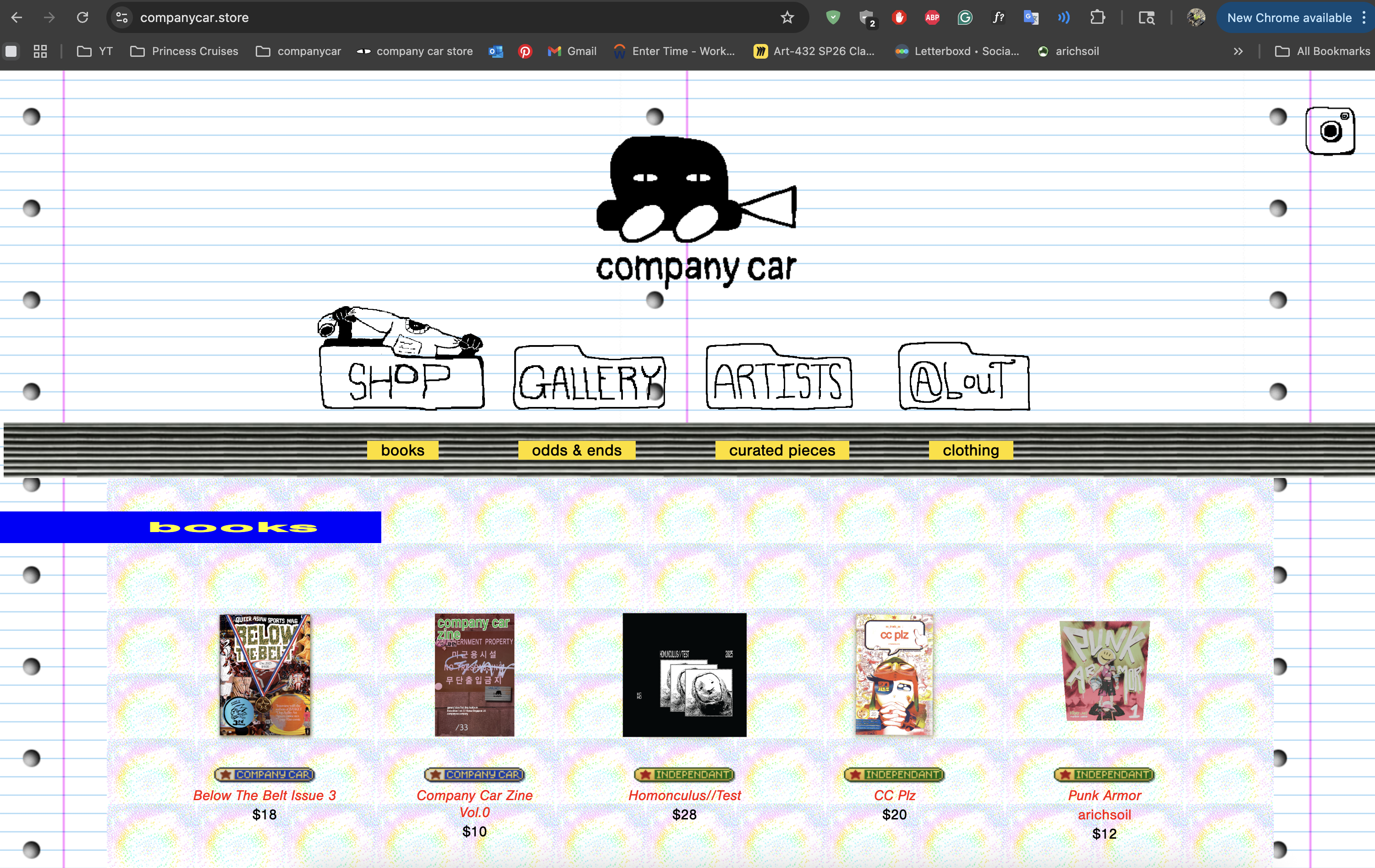Expand hidden bookmarks chevron
Image resolution: width=1375 pixels, height=868 pixels.
[x=1237, y=51]
